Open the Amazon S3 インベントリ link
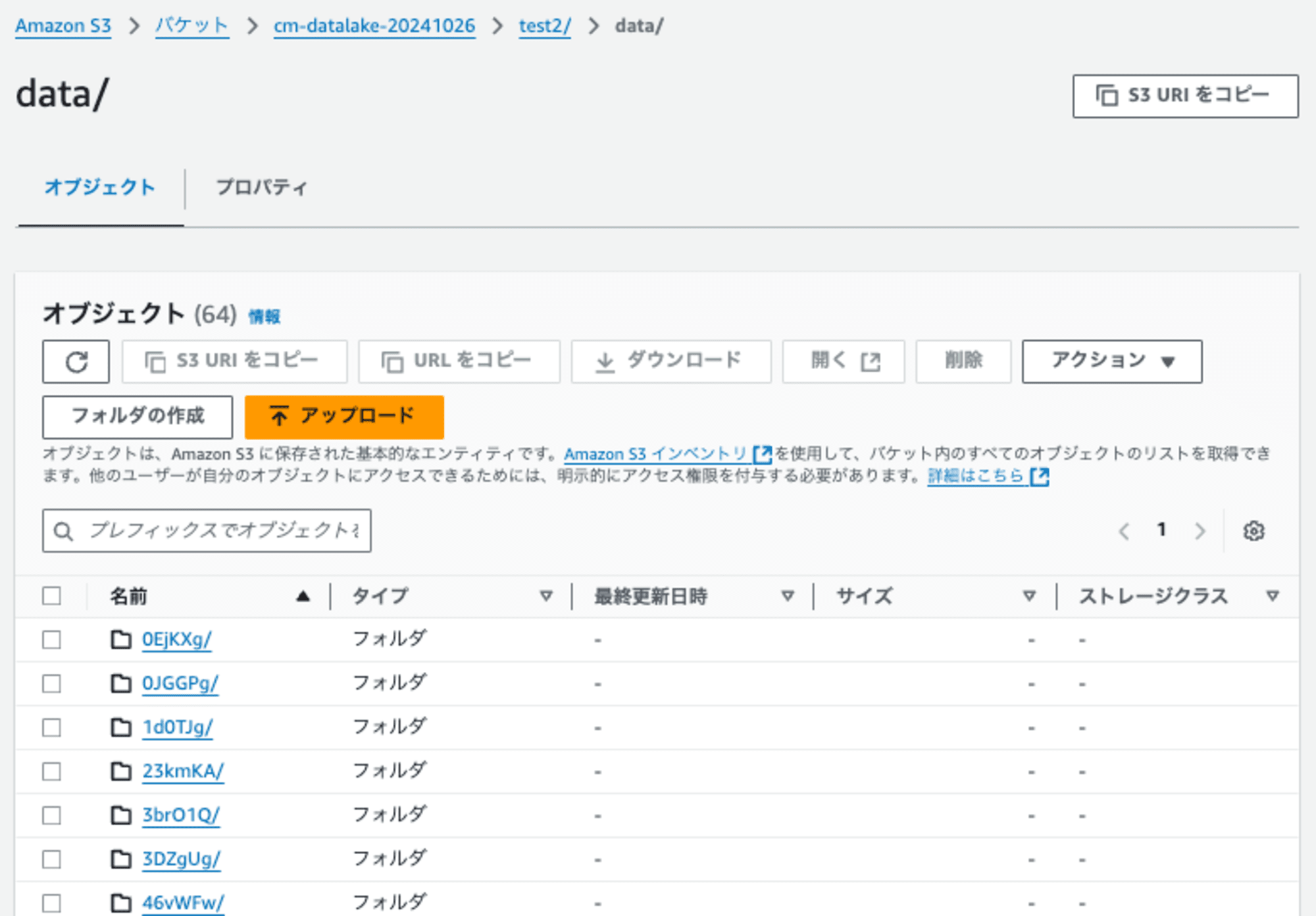Viewport: 1316px width, 916px height. 655,454
